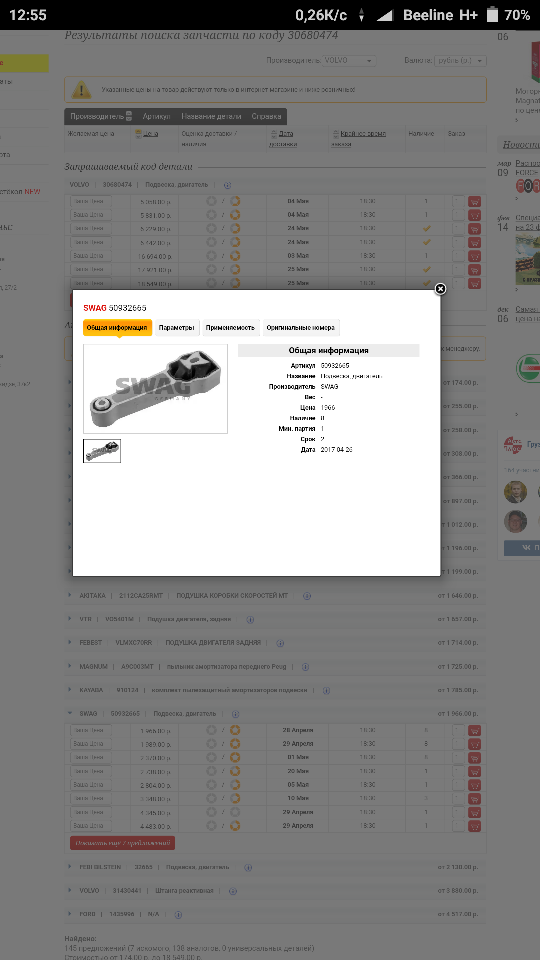Click the Производитель sort header
540x960 pixels.
101,116
